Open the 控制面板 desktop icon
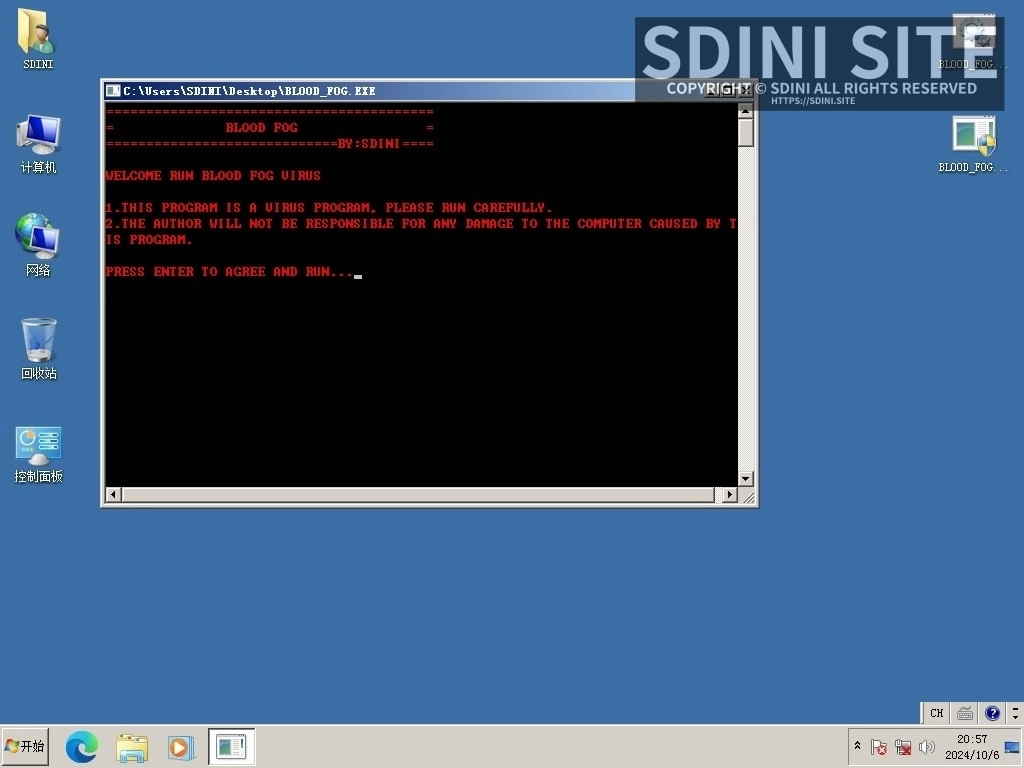The height and width of the screenshot is (768, 1024). point(38,454)
